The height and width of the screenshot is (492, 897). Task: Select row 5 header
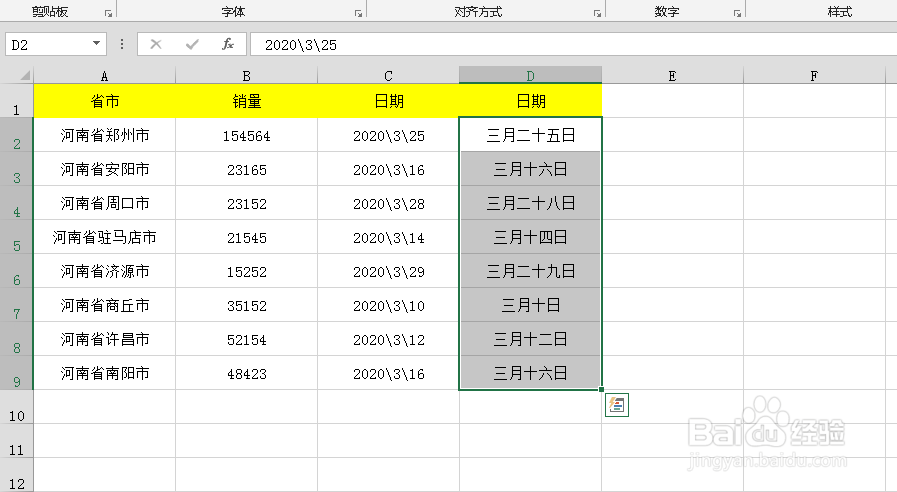(17, 237)
